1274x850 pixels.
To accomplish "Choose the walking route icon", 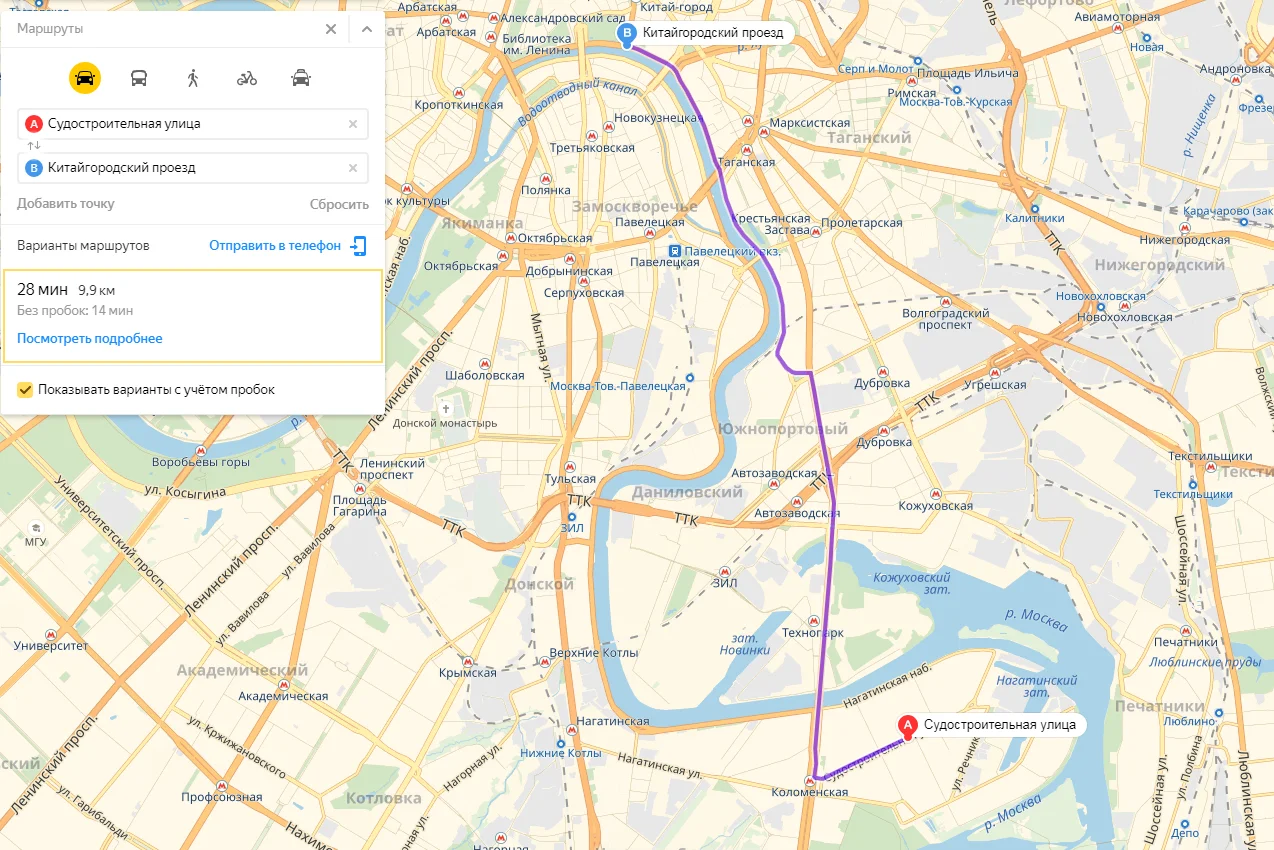I will pyautogui.click(x=193, y=78).
